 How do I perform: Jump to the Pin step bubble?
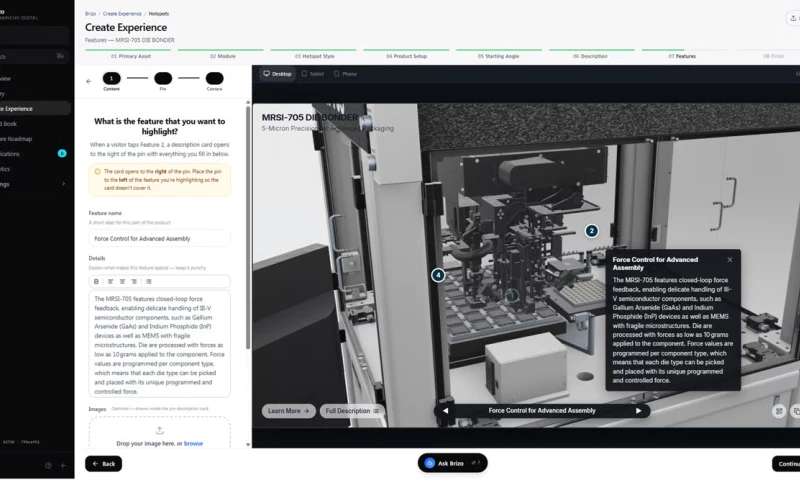tap(163, 78)
